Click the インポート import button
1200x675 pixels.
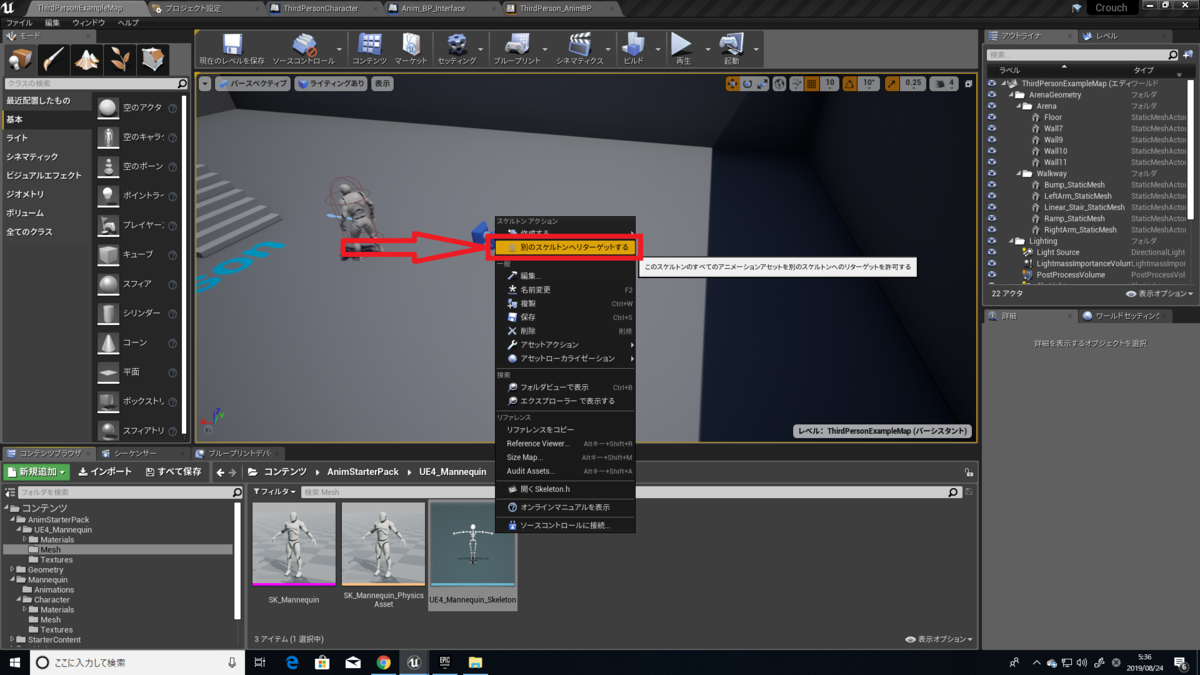coord(105,472)
